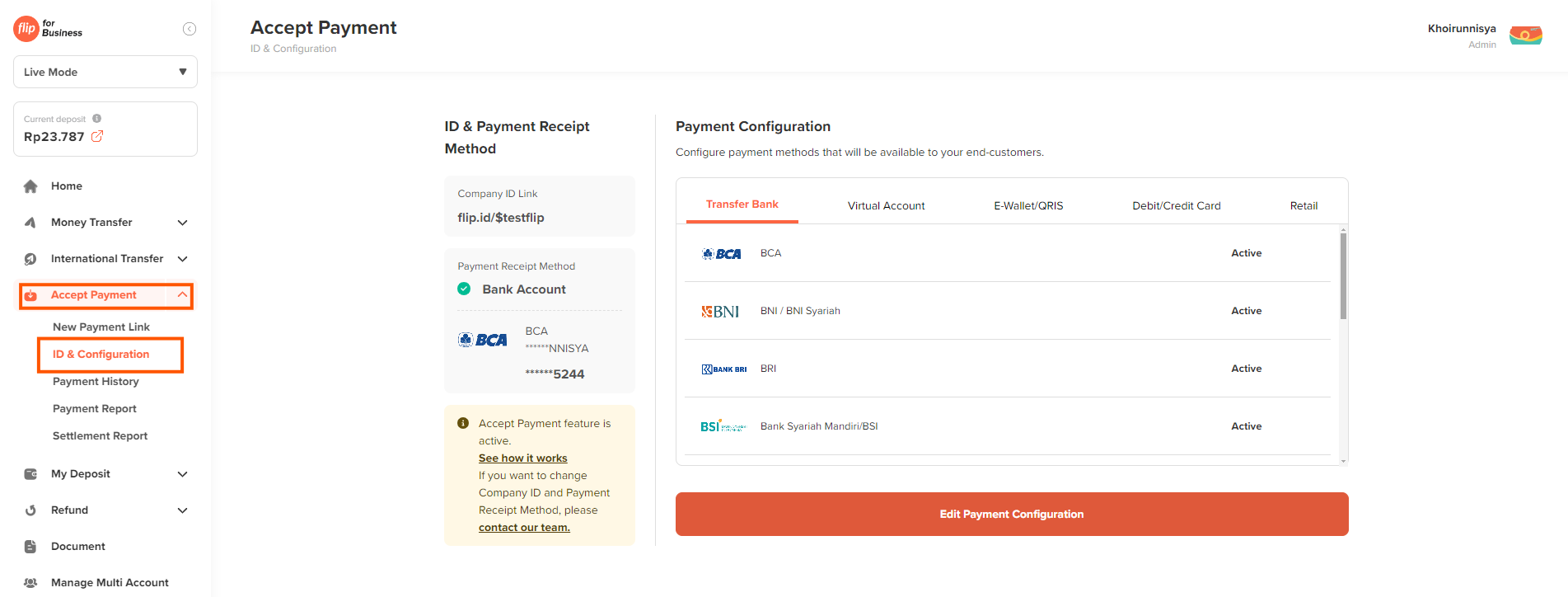Collapse the sidebar with the arrow button
The height and width of the screenshot is (597, 1568).
(190, 28)
